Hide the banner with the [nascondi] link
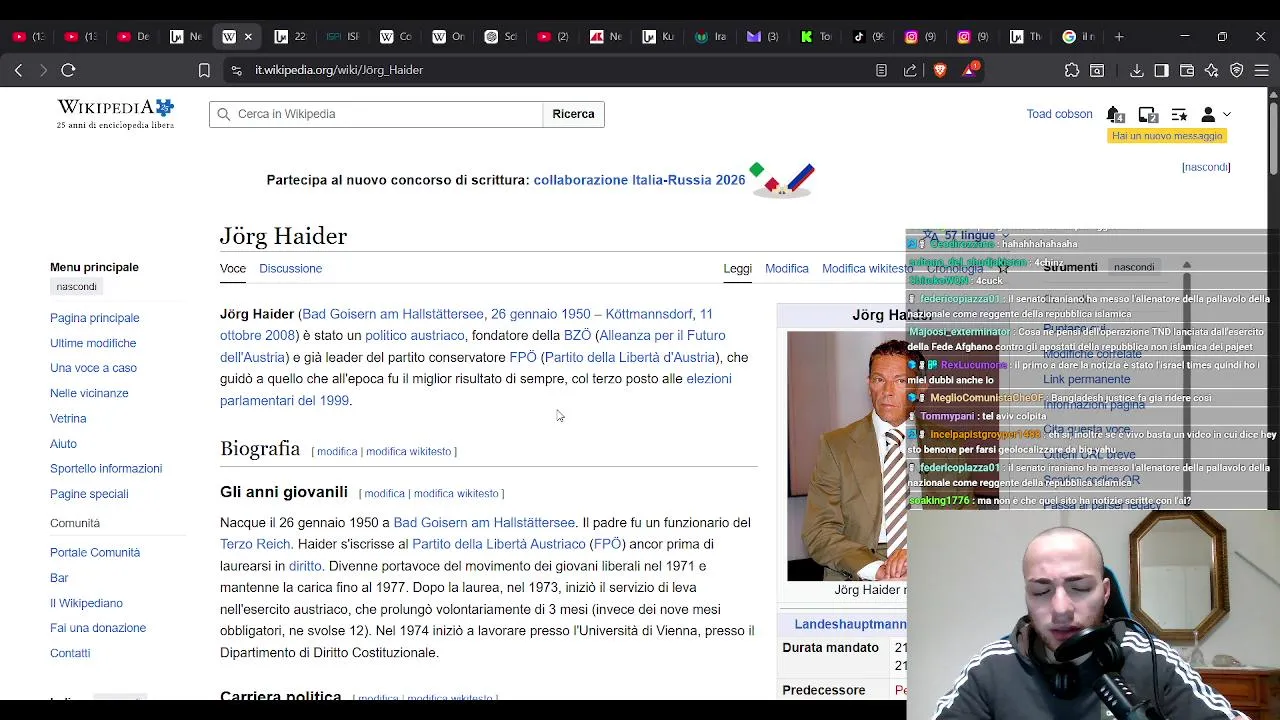Image resolution: width=1280 pixels, height=720 pixels. coord(1206,167)
